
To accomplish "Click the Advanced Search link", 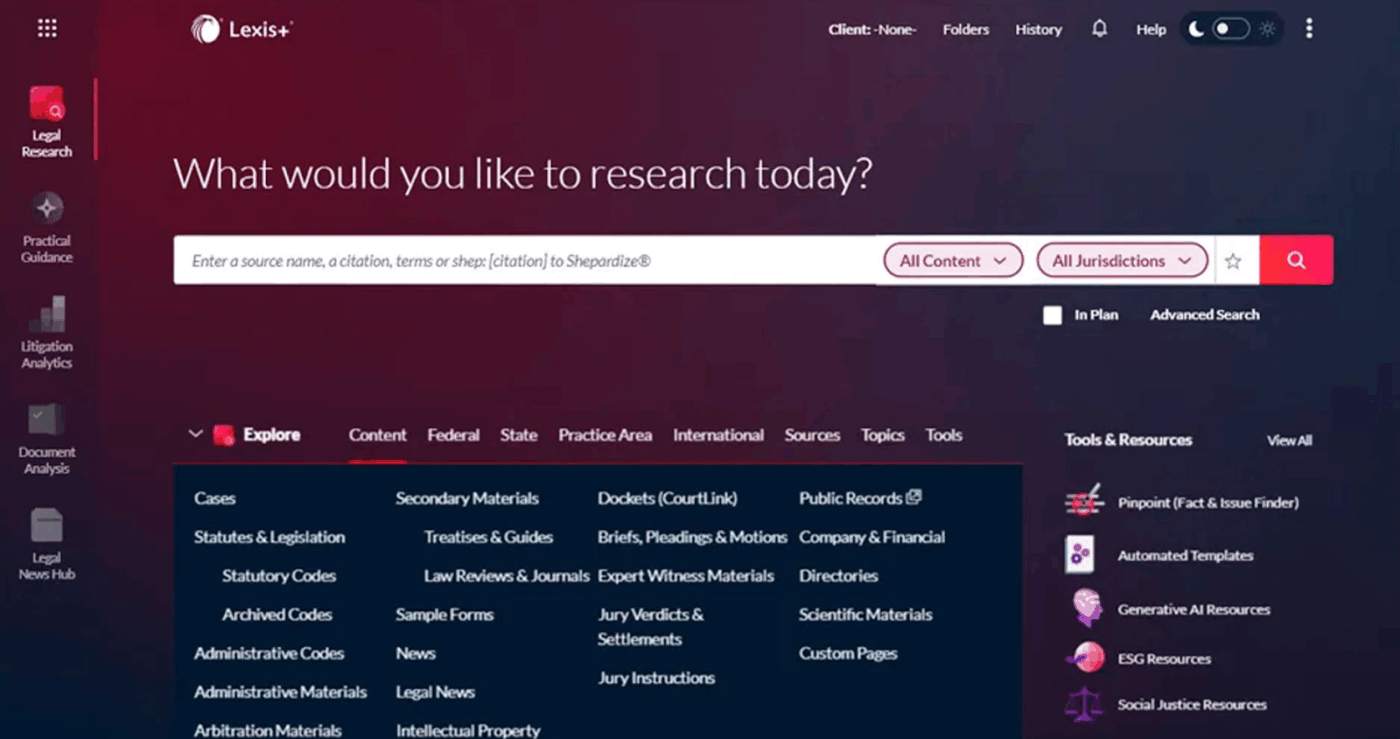I will pyautogui.click(x=1205, y=315).
